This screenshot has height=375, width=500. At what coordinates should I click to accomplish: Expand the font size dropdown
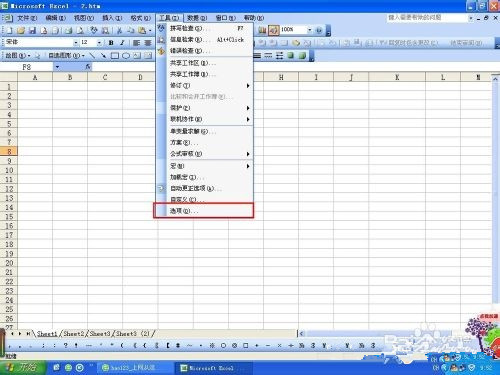coord(99,43)
